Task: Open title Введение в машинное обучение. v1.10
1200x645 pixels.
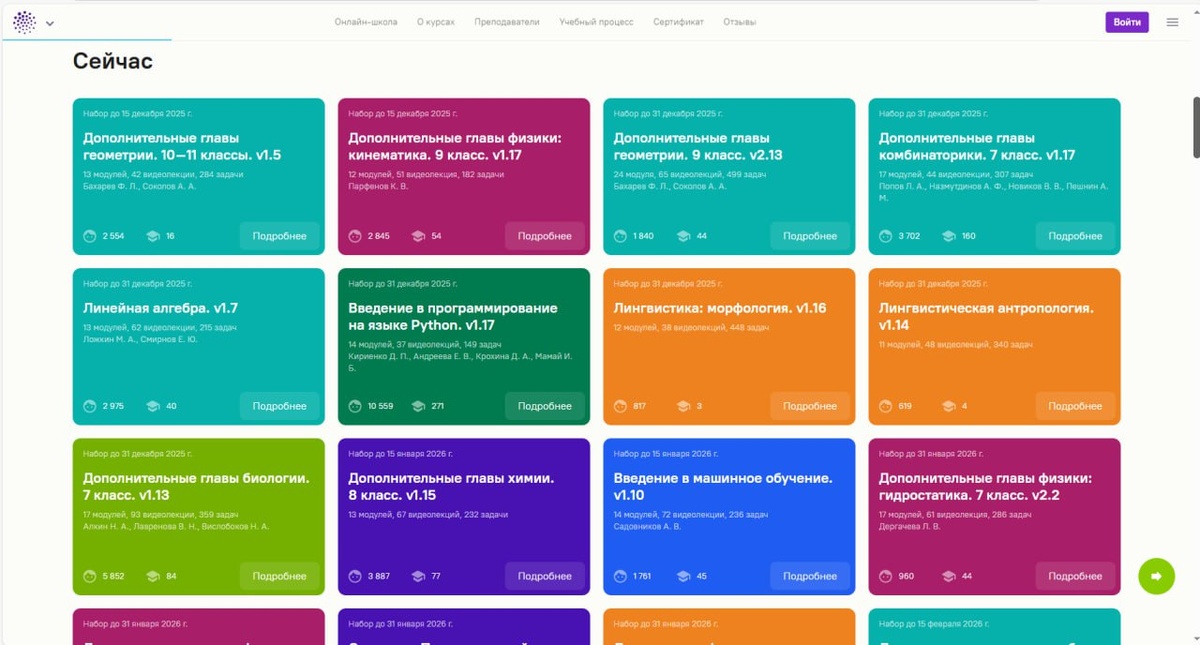Action: pyautogui.click(x=723, y=487)
